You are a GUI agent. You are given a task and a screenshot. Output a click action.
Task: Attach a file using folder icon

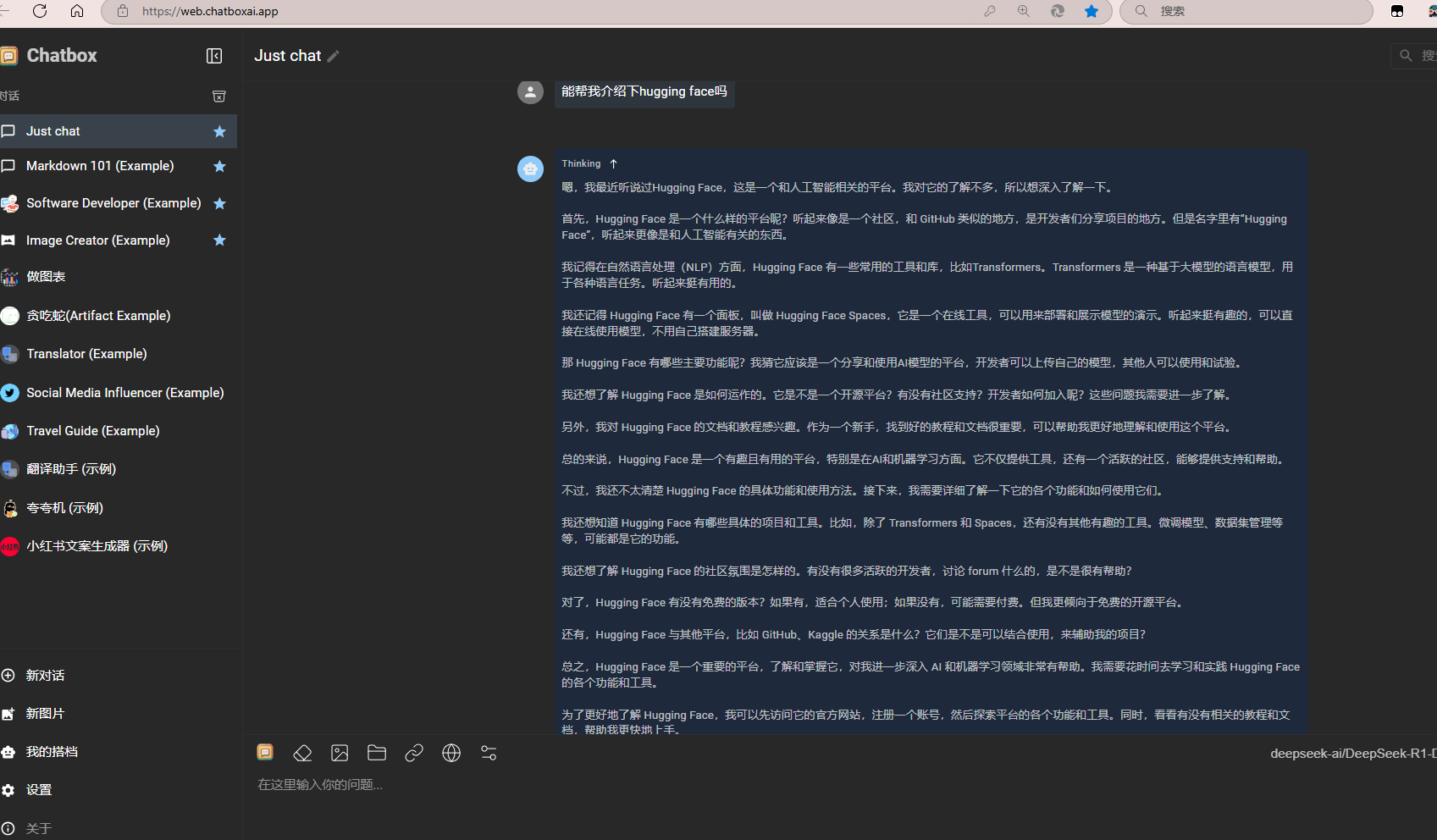[377, 753]
